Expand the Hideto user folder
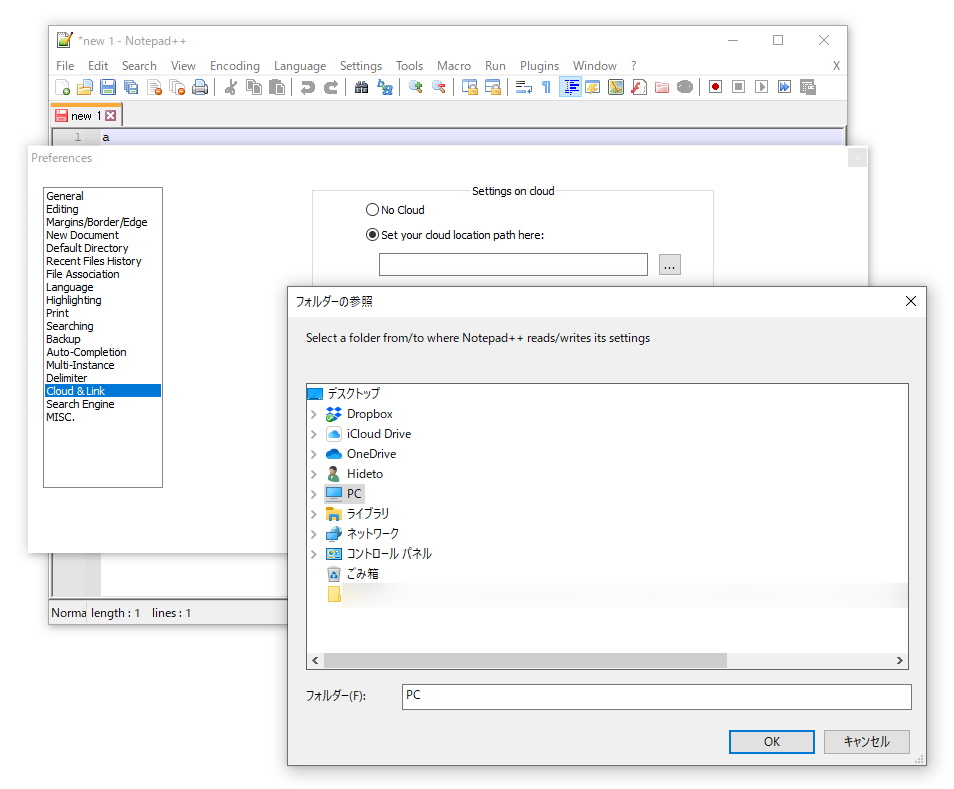The image size is (954, 789). click(x=313, y=474)
